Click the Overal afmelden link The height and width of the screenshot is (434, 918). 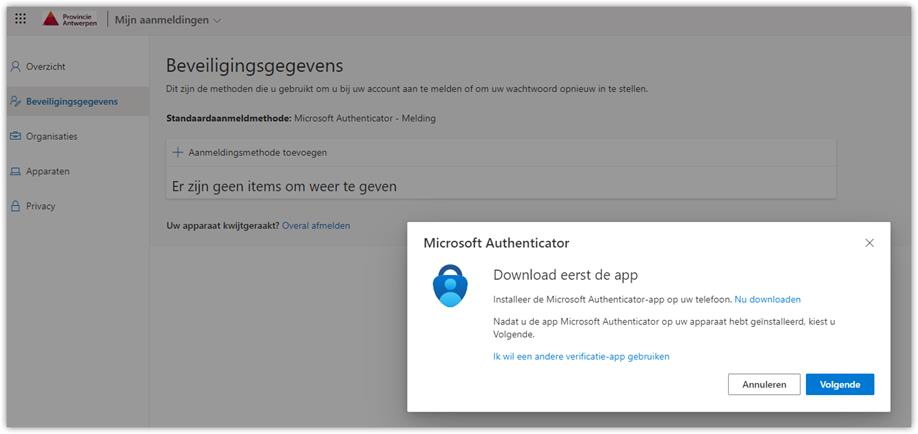coord(316,226)
